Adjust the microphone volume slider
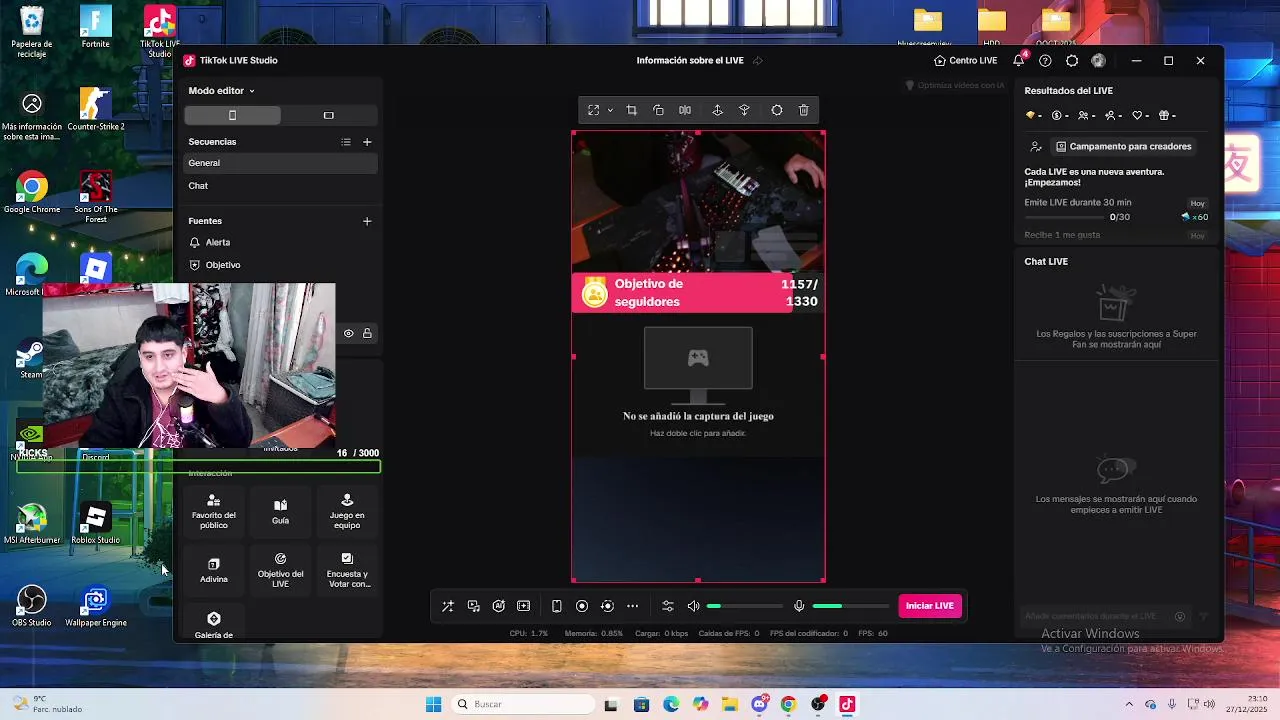Screen dimensions: 1280x720 click(x=851, y=606)
